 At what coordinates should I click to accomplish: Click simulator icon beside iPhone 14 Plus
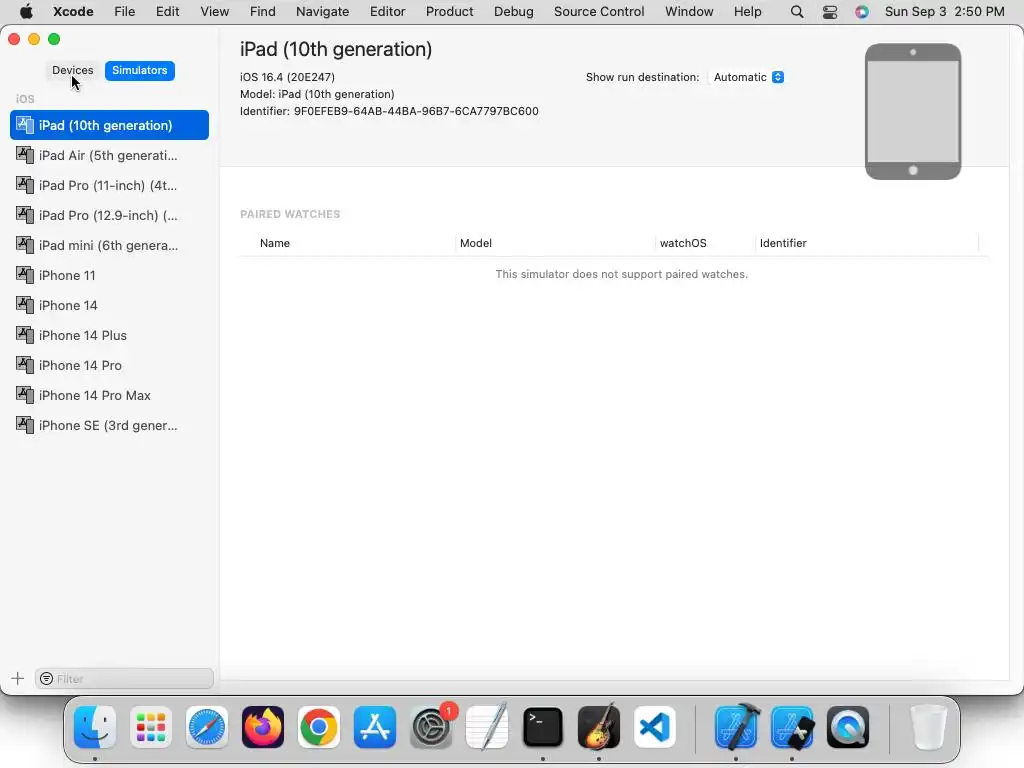(25, 335)
